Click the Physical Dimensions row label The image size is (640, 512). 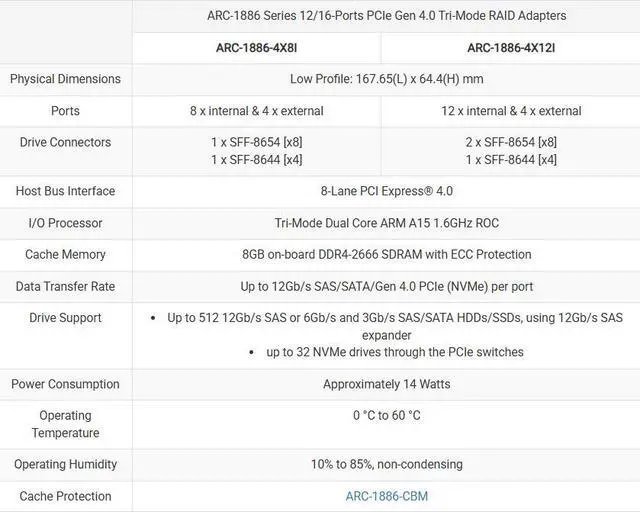(x=65, y=79)
